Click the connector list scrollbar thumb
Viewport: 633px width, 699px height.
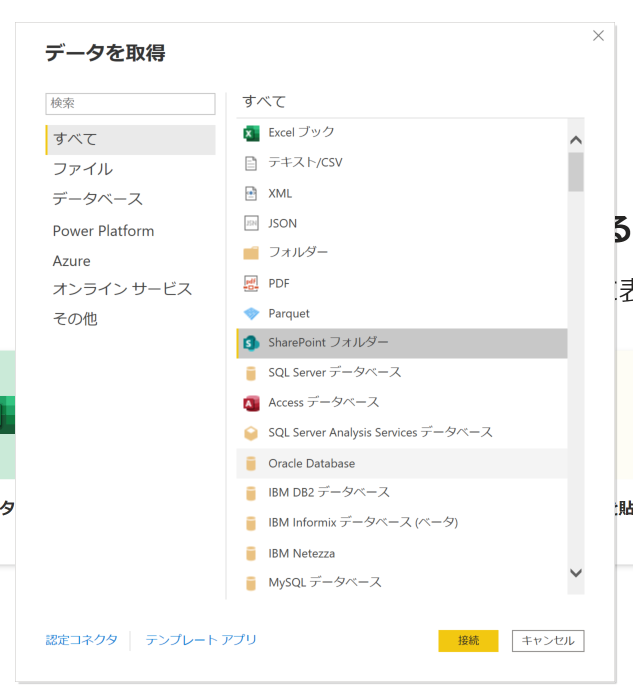tap(576, 172)
